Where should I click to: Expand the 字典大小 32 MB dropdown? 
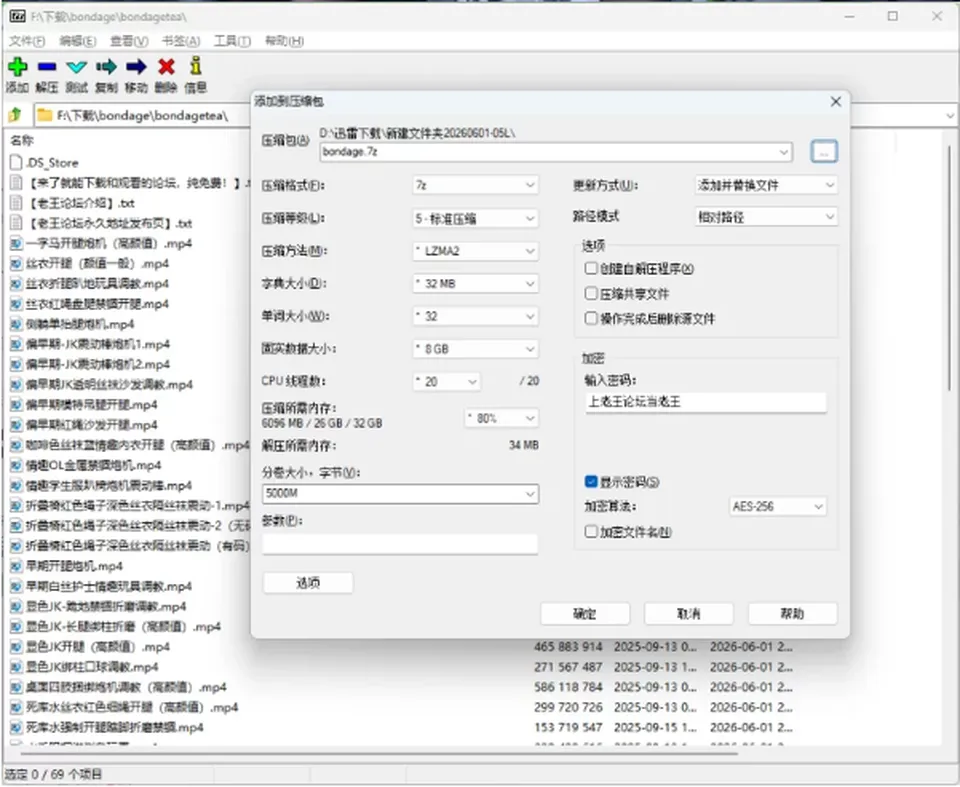476,284
